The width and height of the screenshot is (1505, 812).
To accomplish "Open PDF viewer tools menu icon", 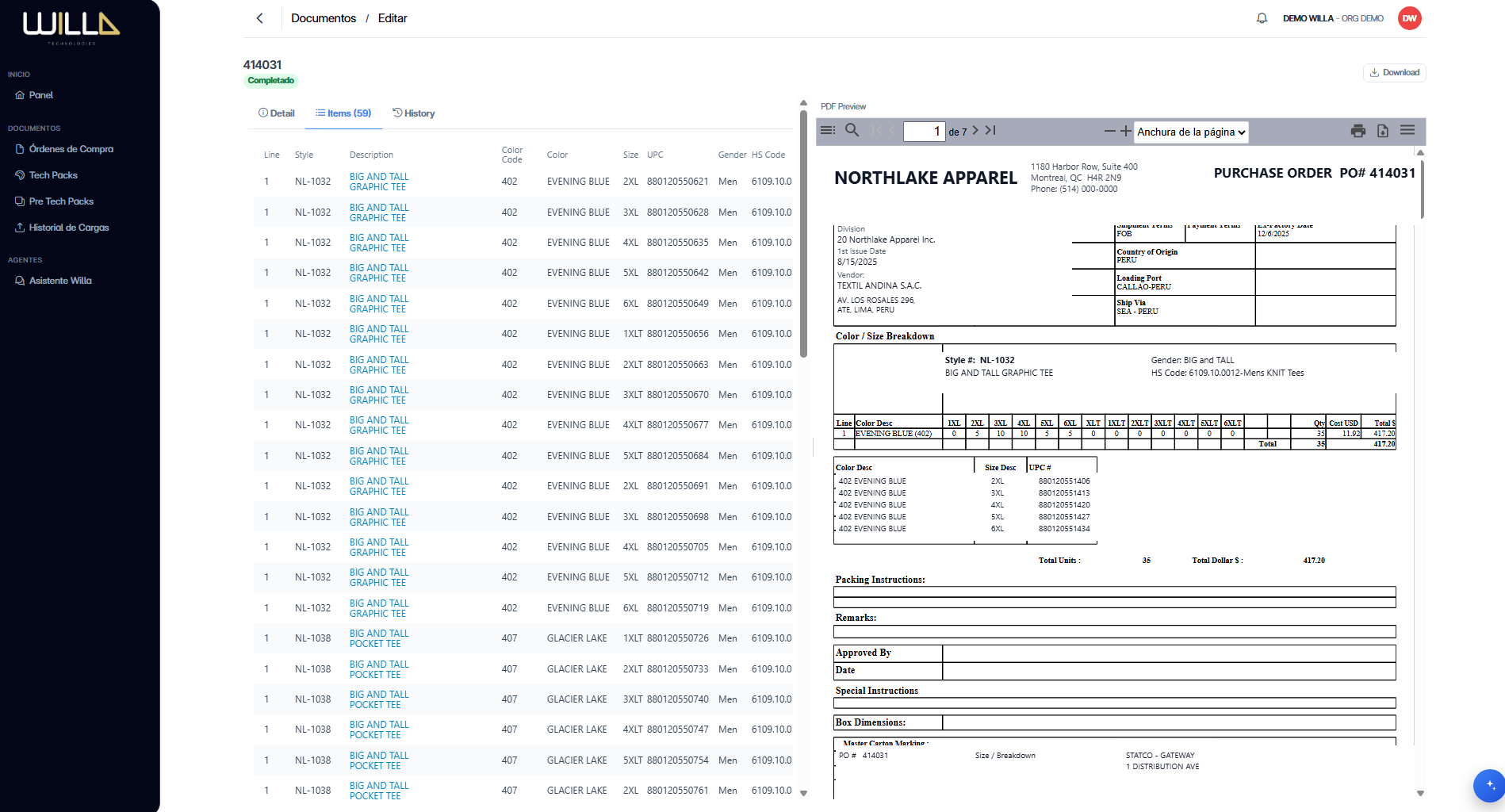I will click(1407, 130).
